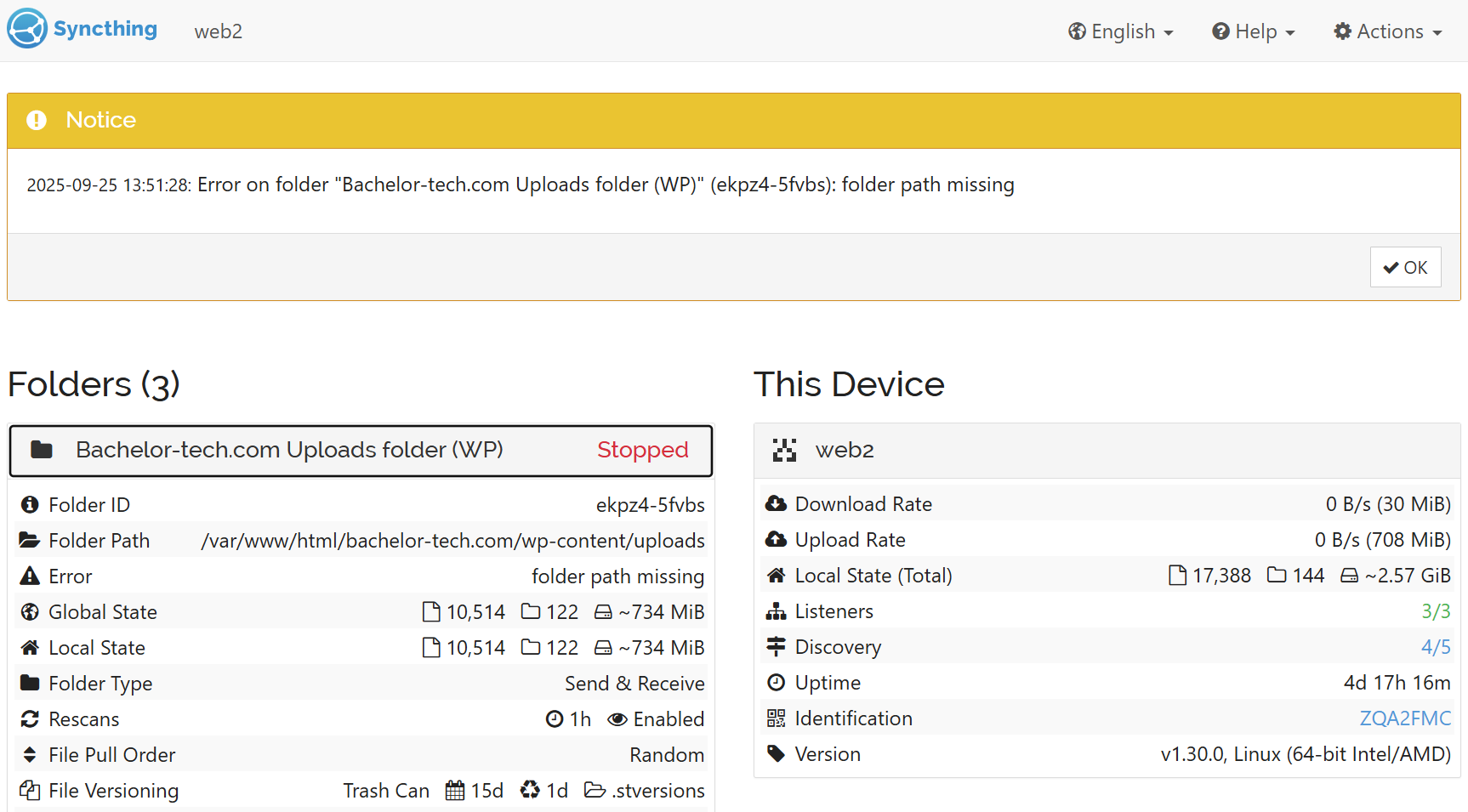Click the Identification QR code icon
The width and height of the screenshot is (1468, 812).
tap(776, 718)
